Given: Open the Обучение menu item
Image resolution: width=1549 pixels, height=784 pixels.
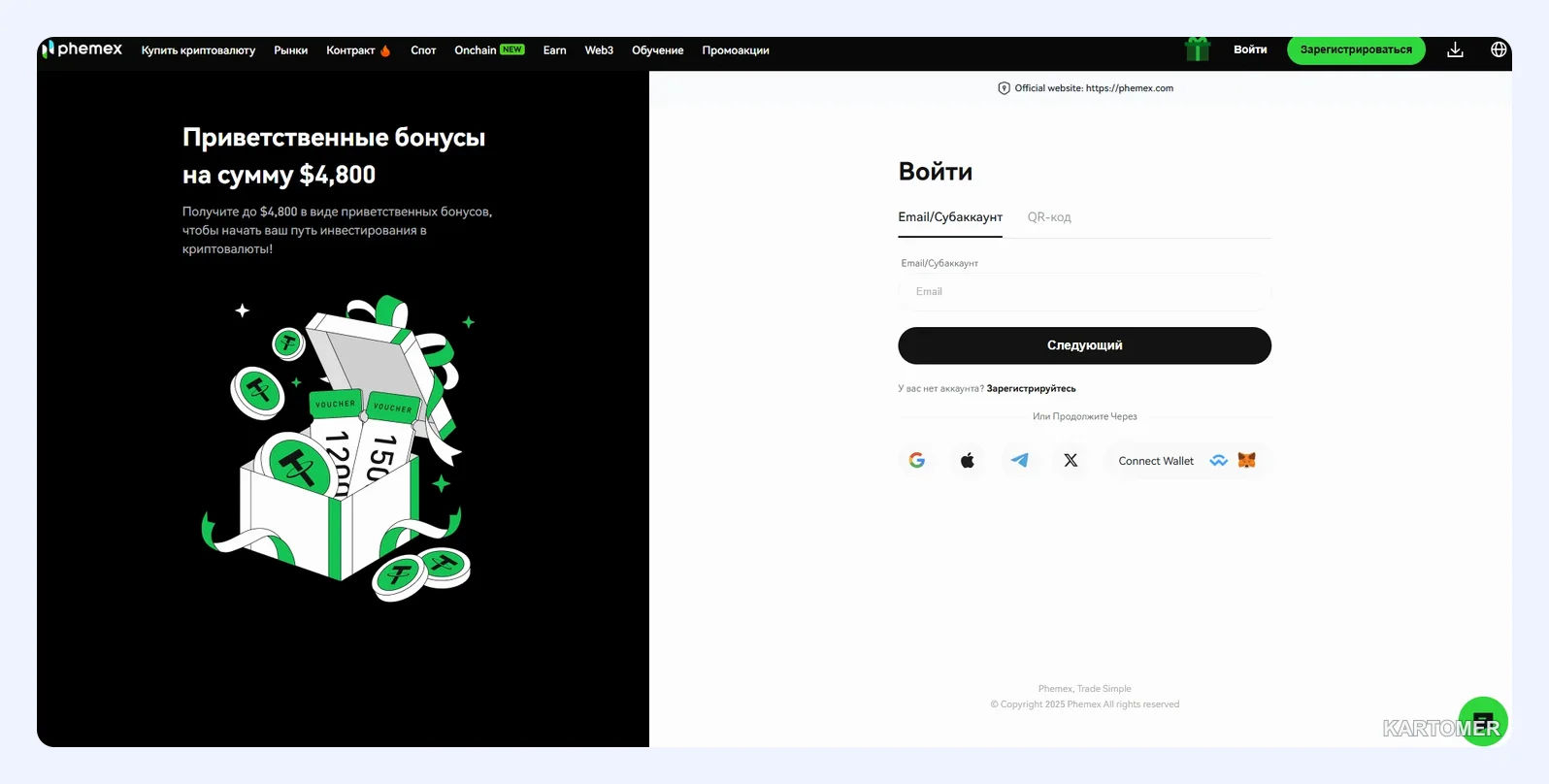Looking at the screenshot, I should [x=658, y=50].
